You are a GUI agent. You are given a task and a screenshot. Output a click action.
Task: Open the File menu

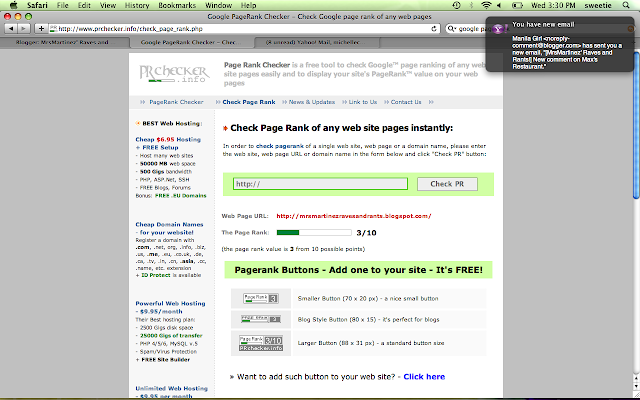point(62,5)
